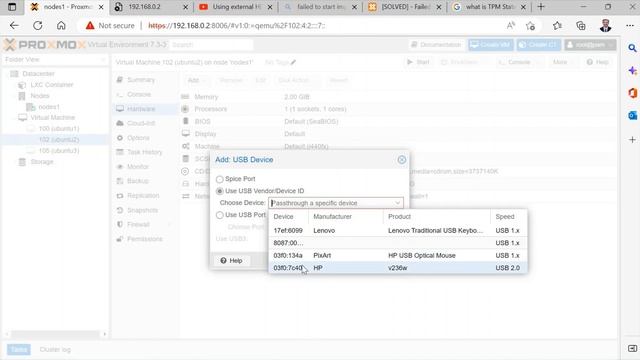Click the Create VM button
The height and width of the screenshot is (360, 640).
tap(491, 44)
